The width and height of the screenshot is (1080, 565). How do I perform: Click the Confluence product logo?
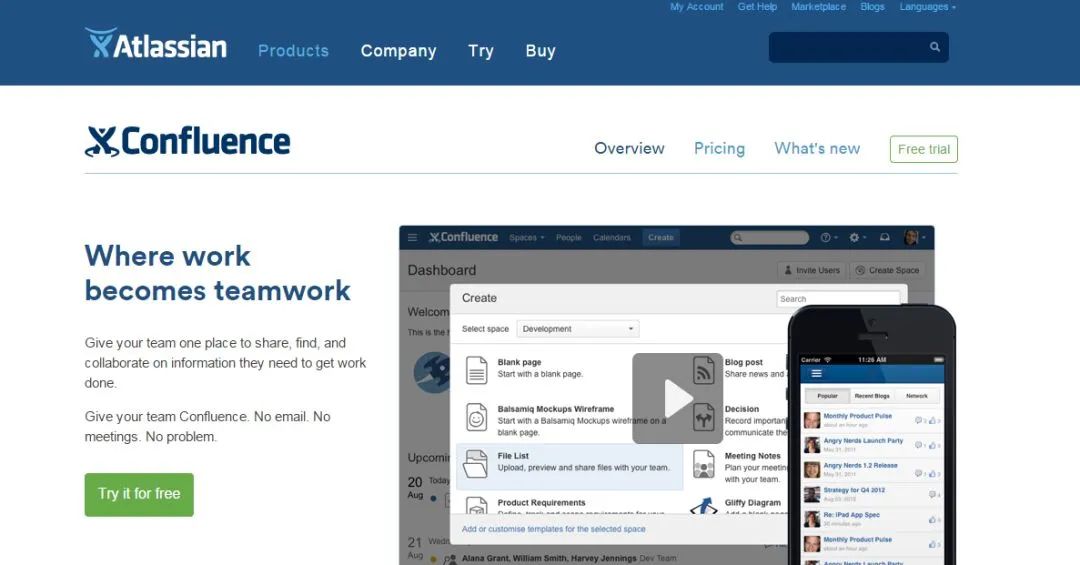point(188,142)
